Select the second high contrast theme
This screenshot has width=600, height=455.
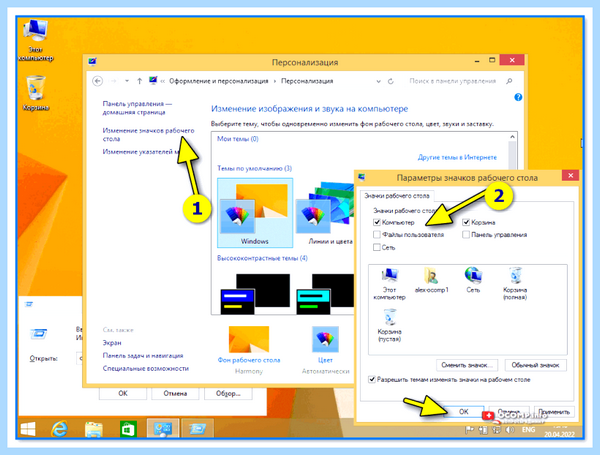coord(325,294)
